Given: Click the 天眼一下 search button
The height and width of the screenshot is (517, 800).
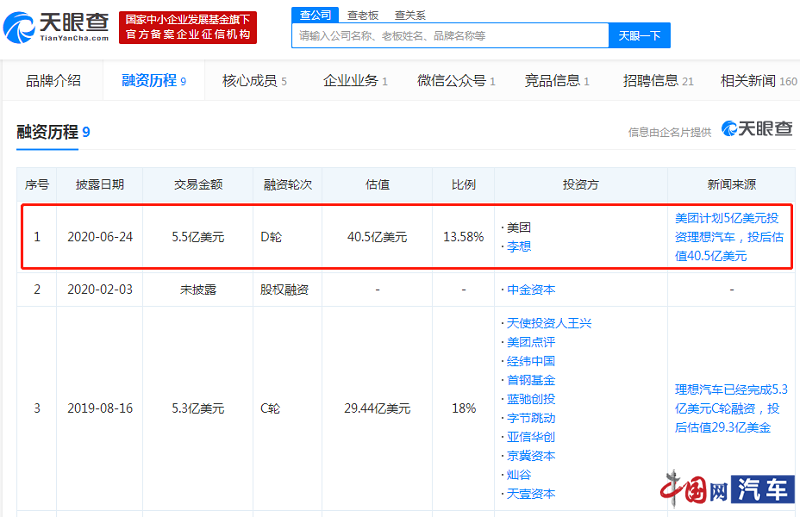Looking at the screenshot, I should coord(639,35).
